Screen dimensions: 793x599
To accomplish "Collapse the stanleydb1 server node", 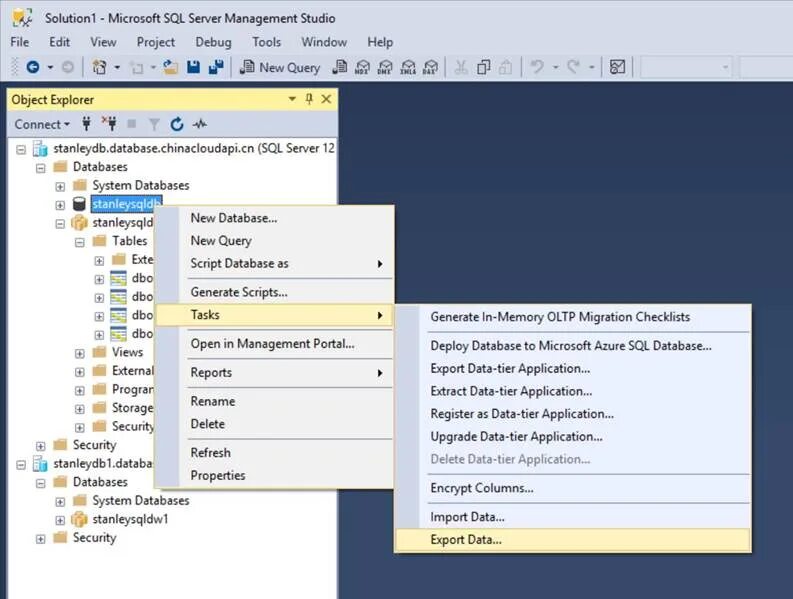I will (21, 464).
